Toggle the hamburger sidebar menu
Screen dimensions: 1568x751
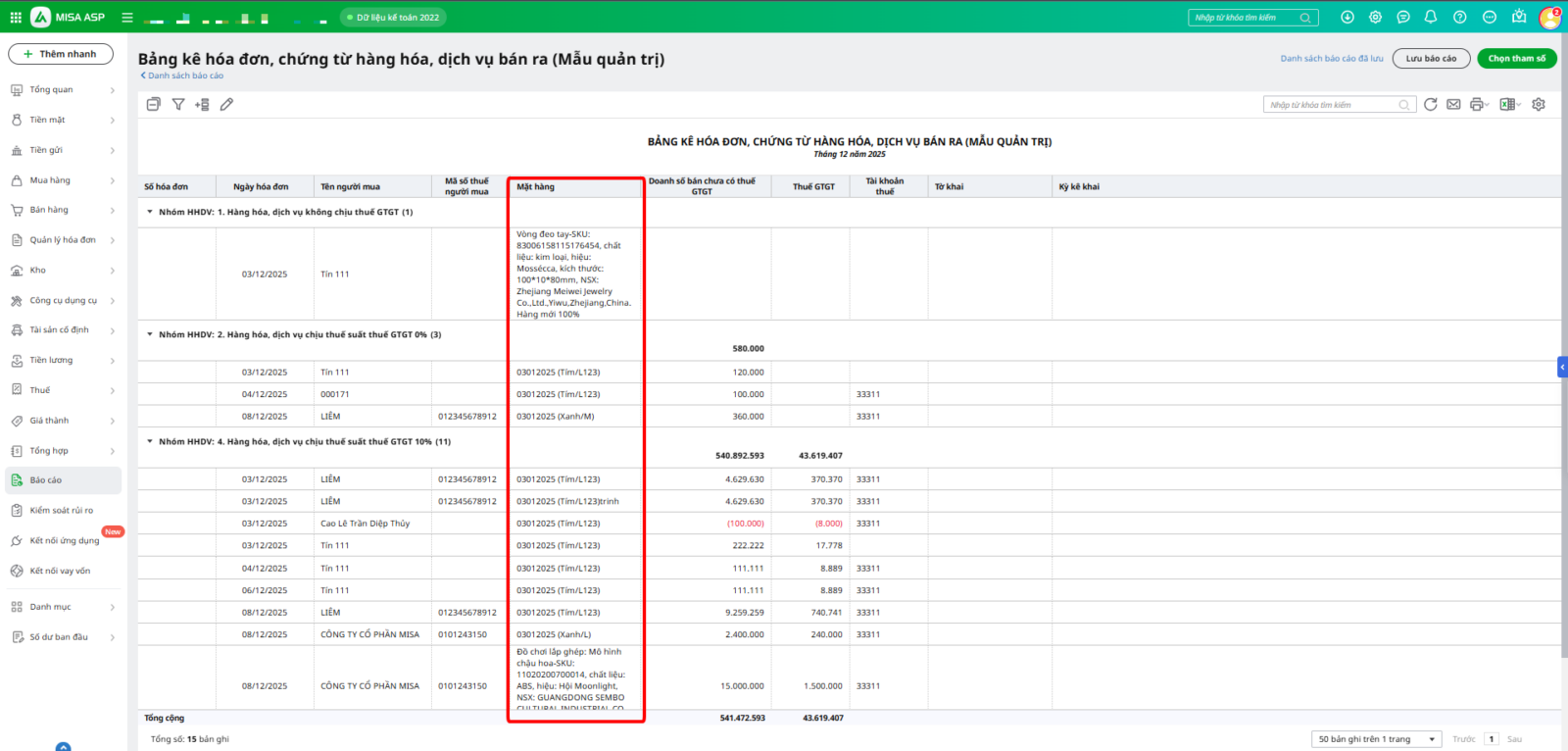[x=127, y=18]
